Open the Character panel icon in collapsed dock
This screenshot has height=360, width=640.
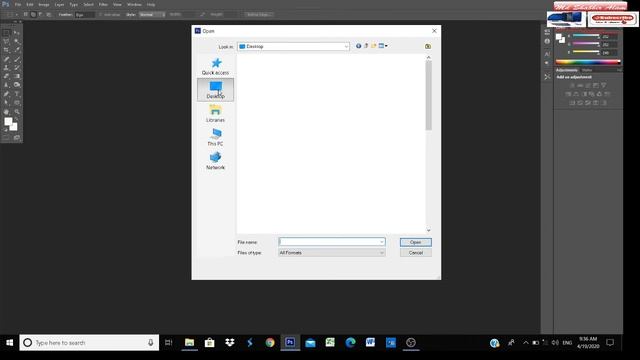pyautogui.click(x=547, y=53)
